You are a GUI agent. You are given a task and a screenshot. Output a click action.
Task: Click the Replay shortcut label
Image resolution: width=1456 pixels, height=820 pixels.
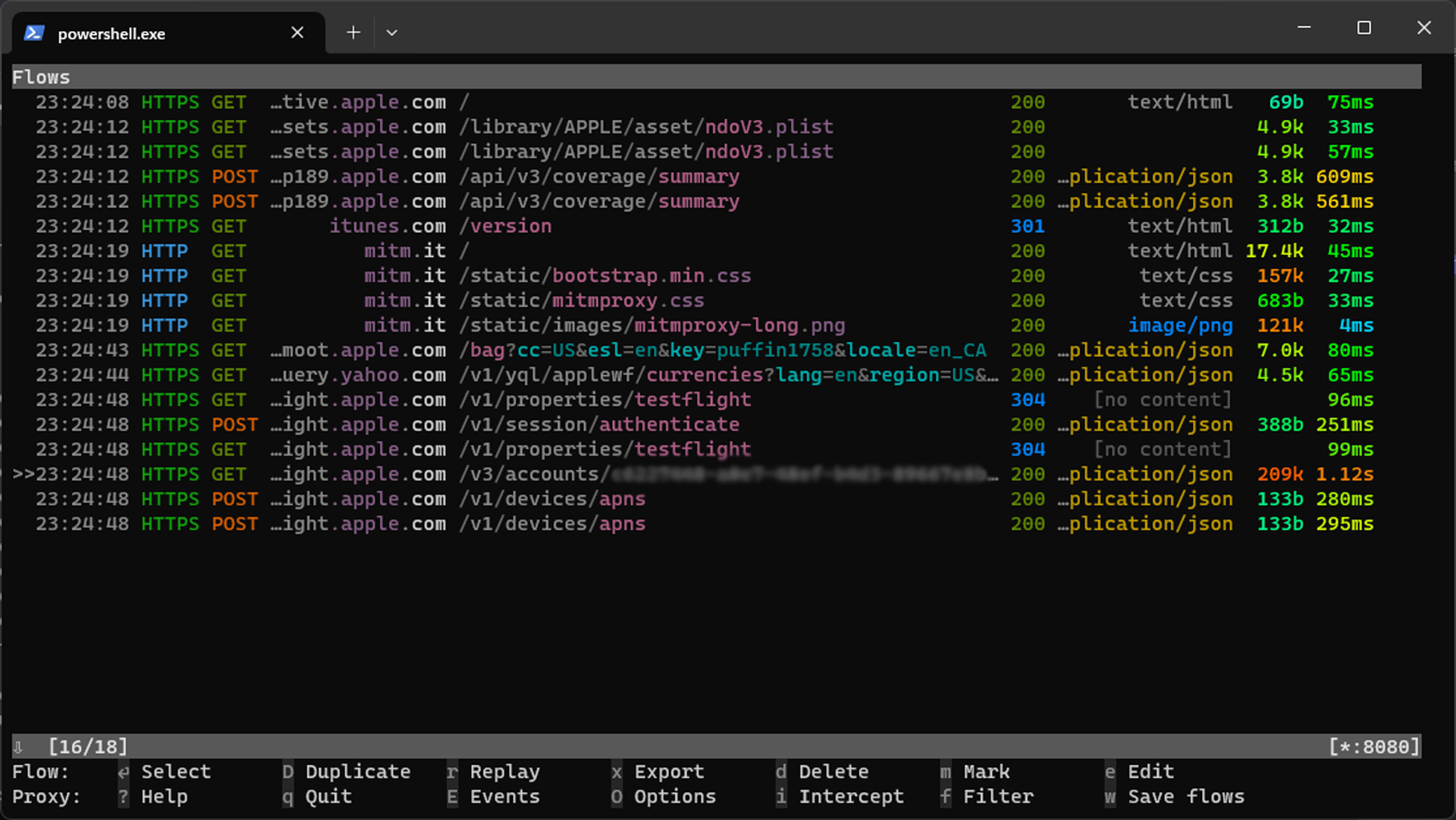point(505,772)
